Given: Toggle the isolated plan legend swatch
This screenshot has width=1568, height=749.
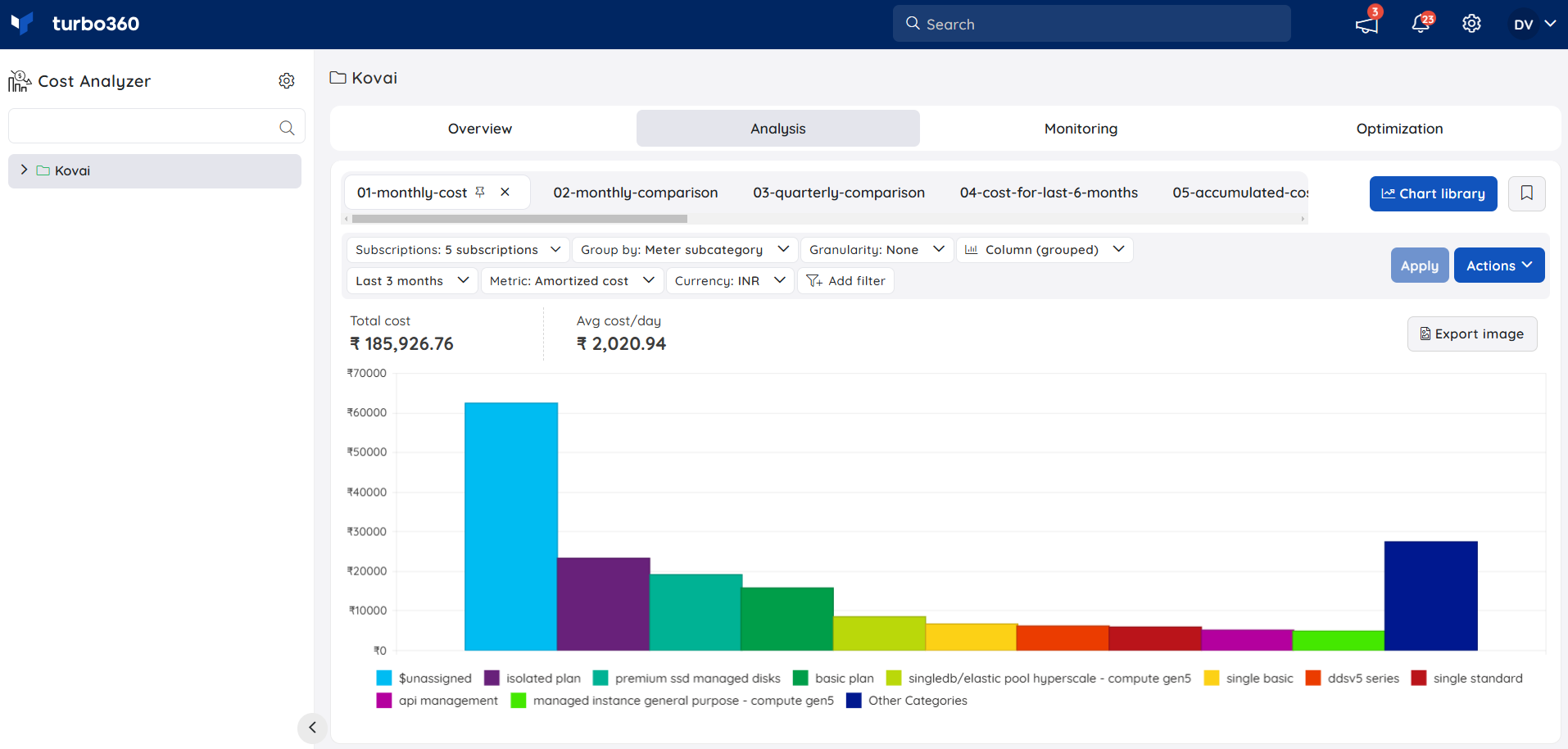Looking at the screenshot, I should pos(492,678).
